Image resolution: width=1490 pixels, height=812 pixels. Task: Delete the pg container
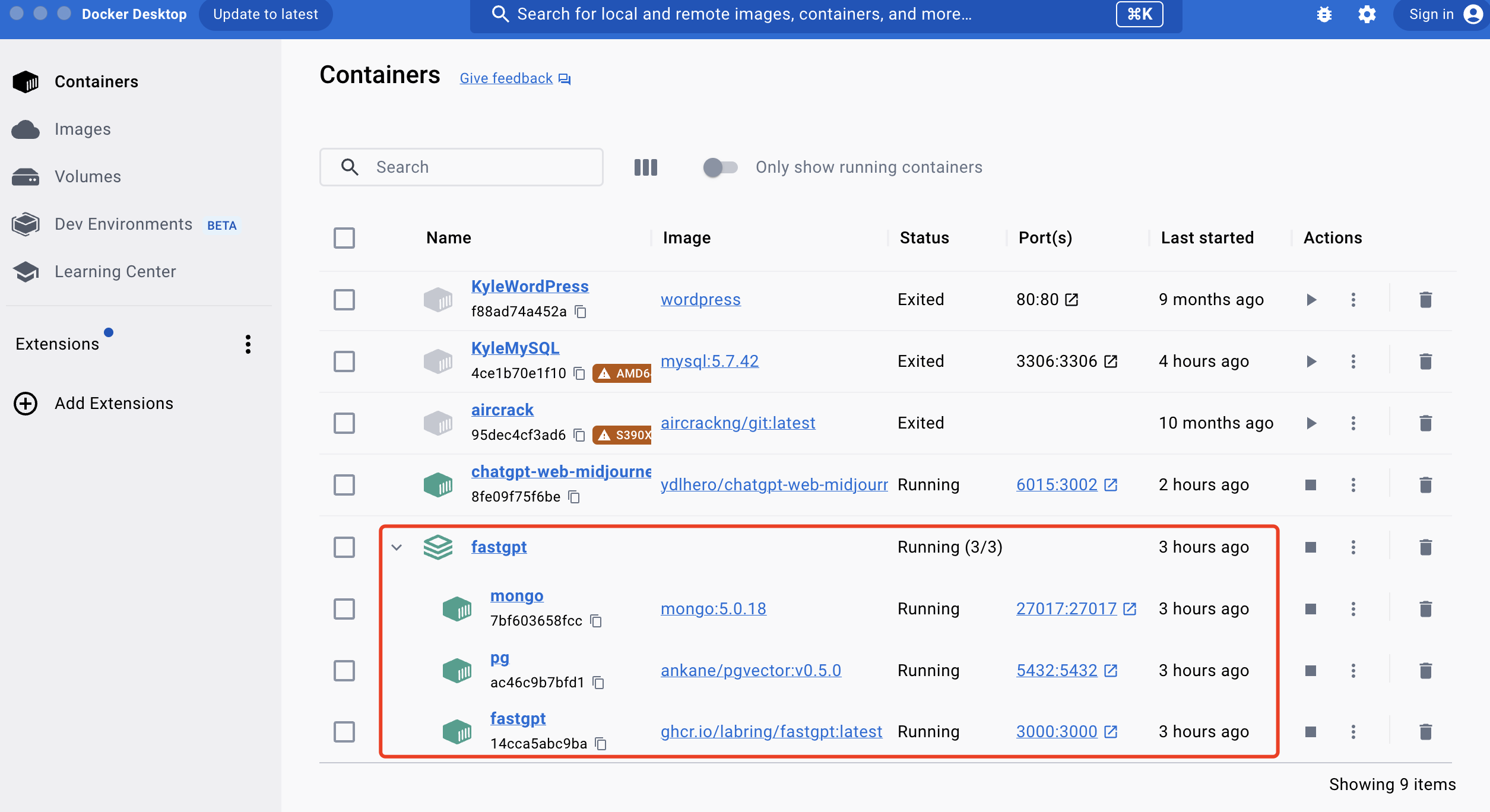[1425, 671]
